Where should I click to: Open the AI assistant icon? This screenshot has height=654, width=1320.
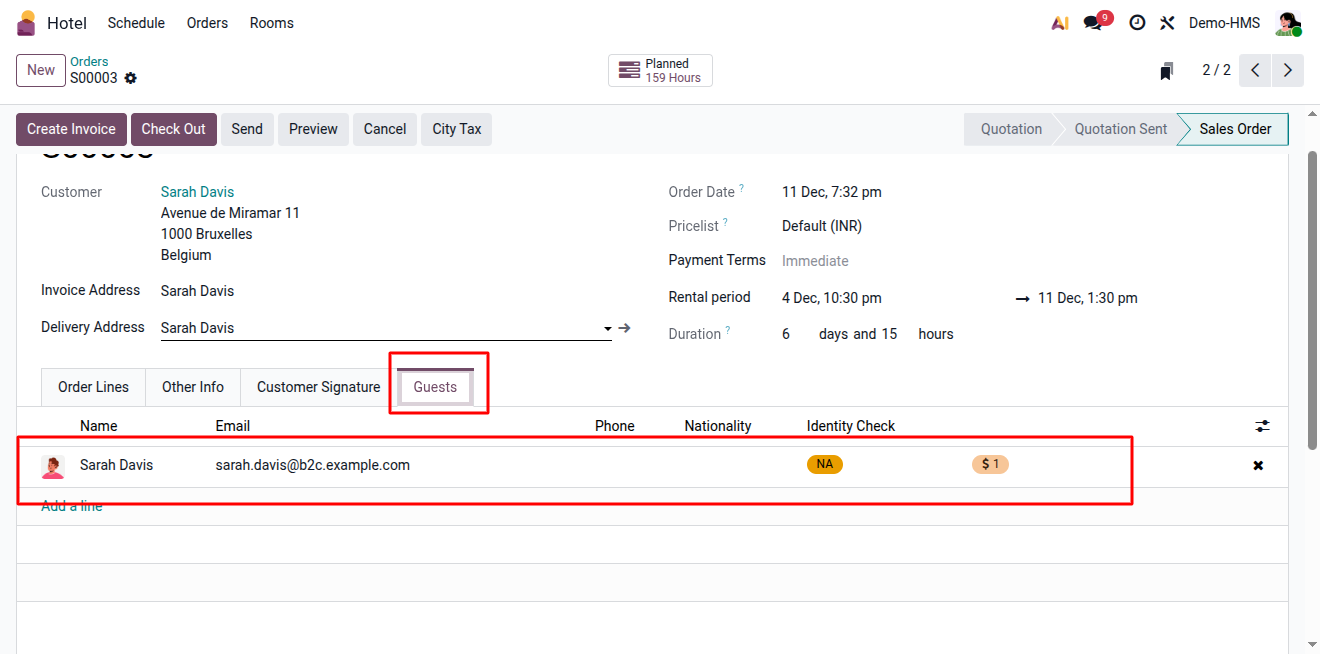1060,23
